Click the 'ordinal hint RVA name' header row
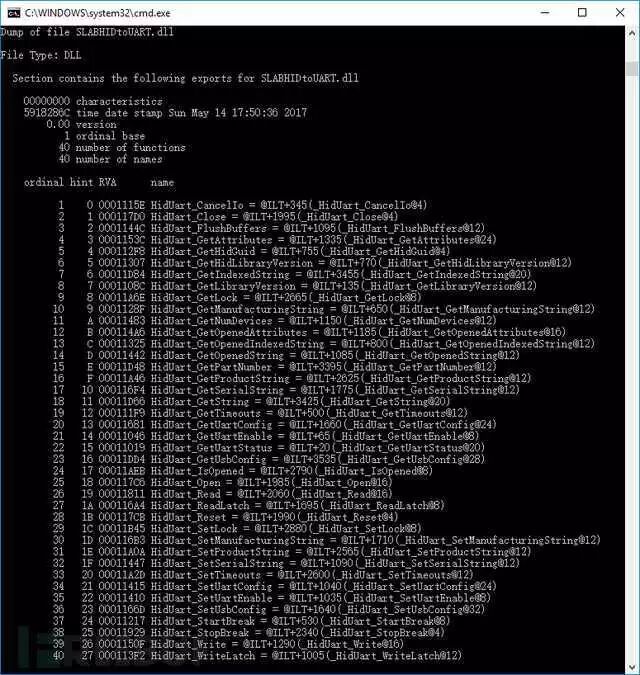The height and width of the screenshot is (675, 640). [x=99, y=182]
